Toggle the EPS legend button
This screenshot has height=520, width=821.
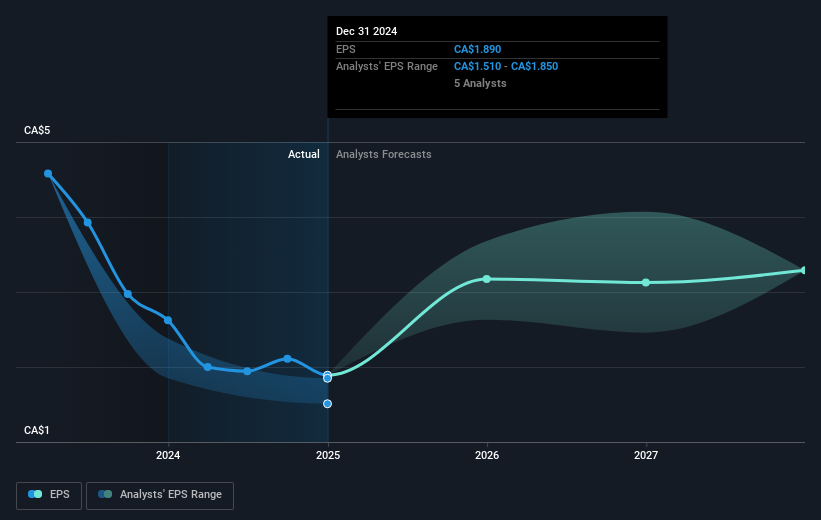[x=49, y=495]
